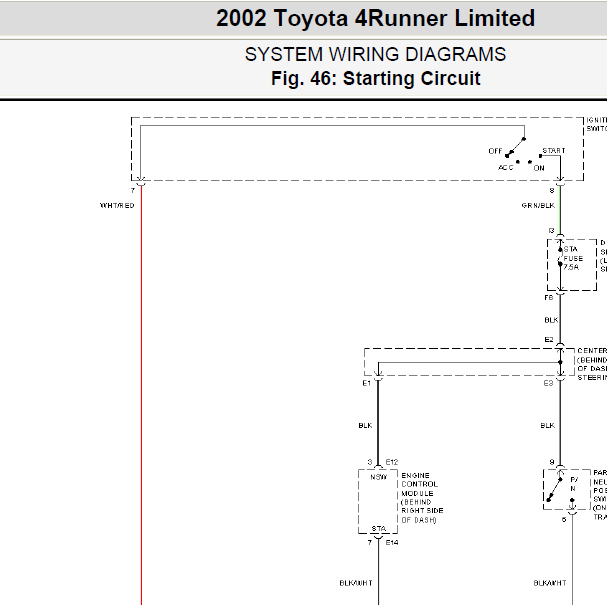Click the green GRN/BLK wire segment
Image resolution: width=607 pixels, height=605 pixels.
(x=560, y=210)
